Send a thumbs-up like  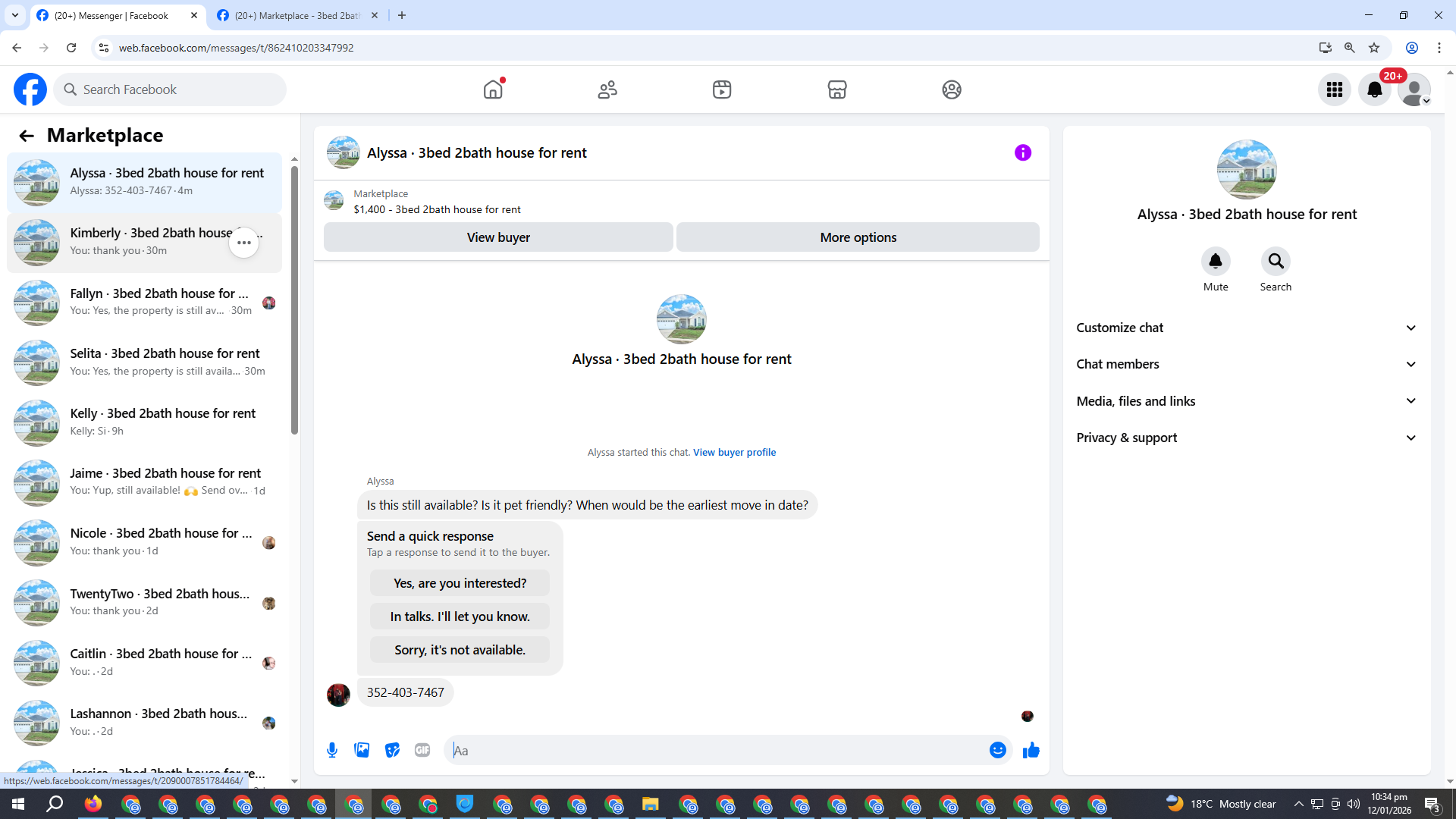click(x=1031, y=750)
